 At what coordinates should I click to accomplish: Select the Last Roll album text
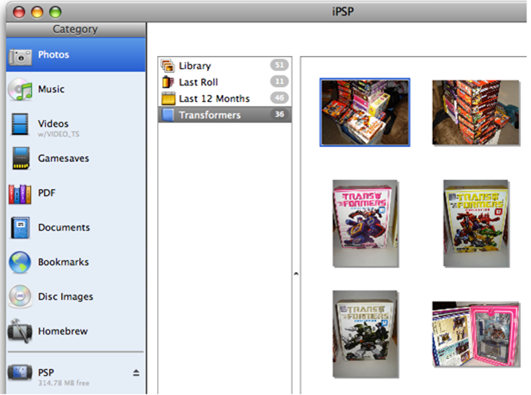(198, 82)
